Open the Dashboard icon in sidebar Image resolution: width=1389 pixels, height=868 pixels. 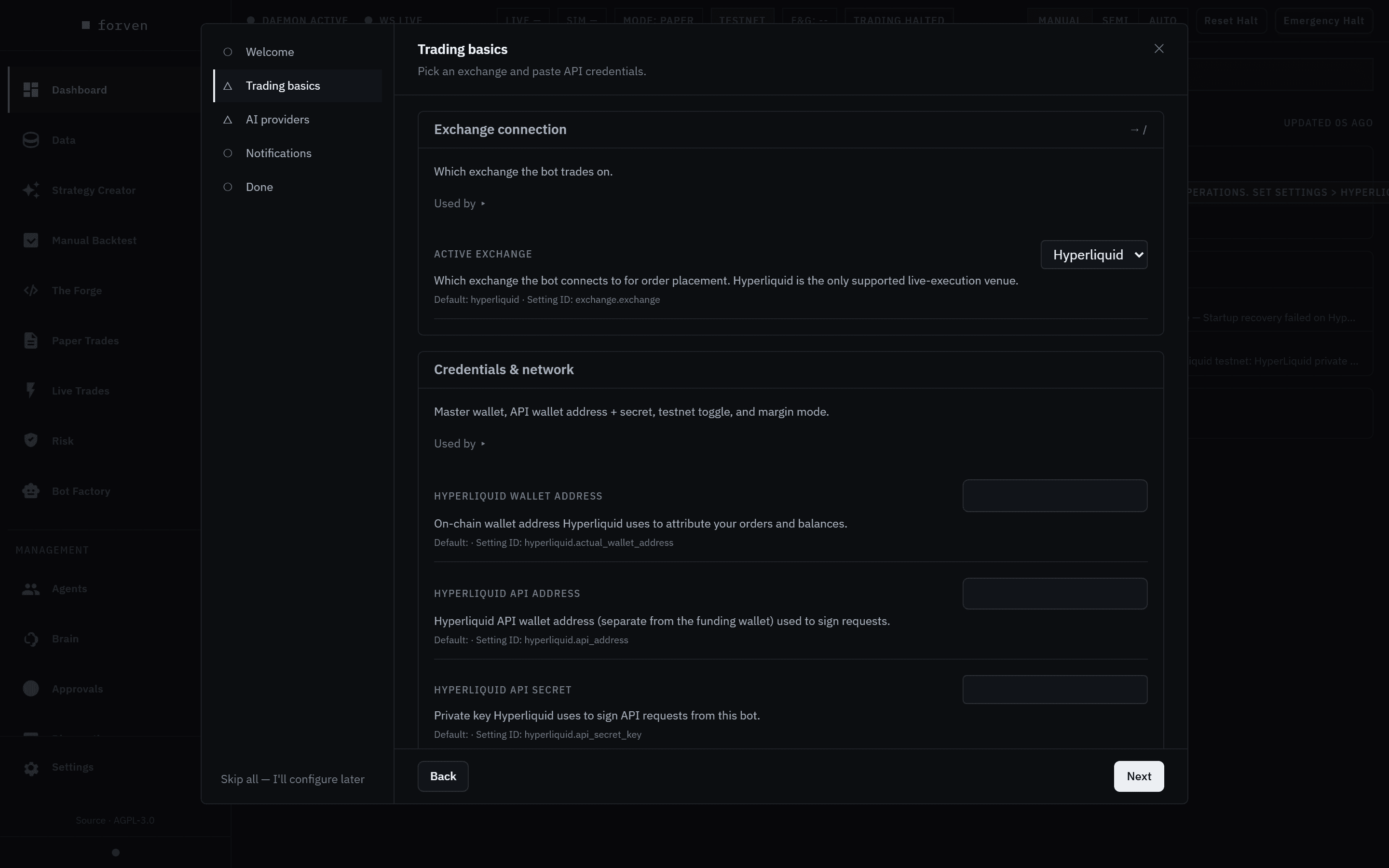pyautogui.click(x=31, y=90)
